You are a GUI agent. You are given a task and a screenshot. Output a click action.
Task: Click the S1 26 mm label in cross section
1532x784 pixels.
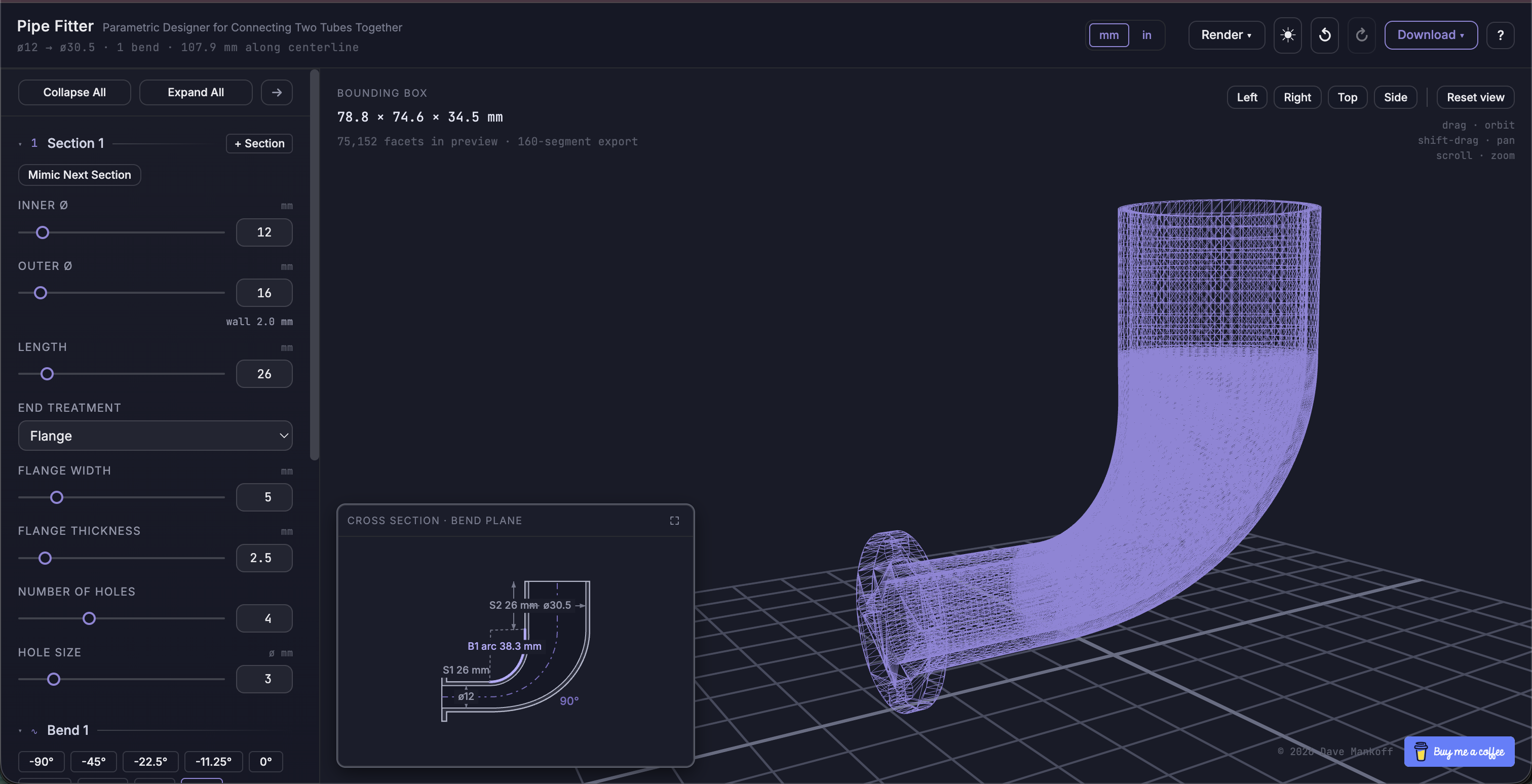[x=466, y=670]
